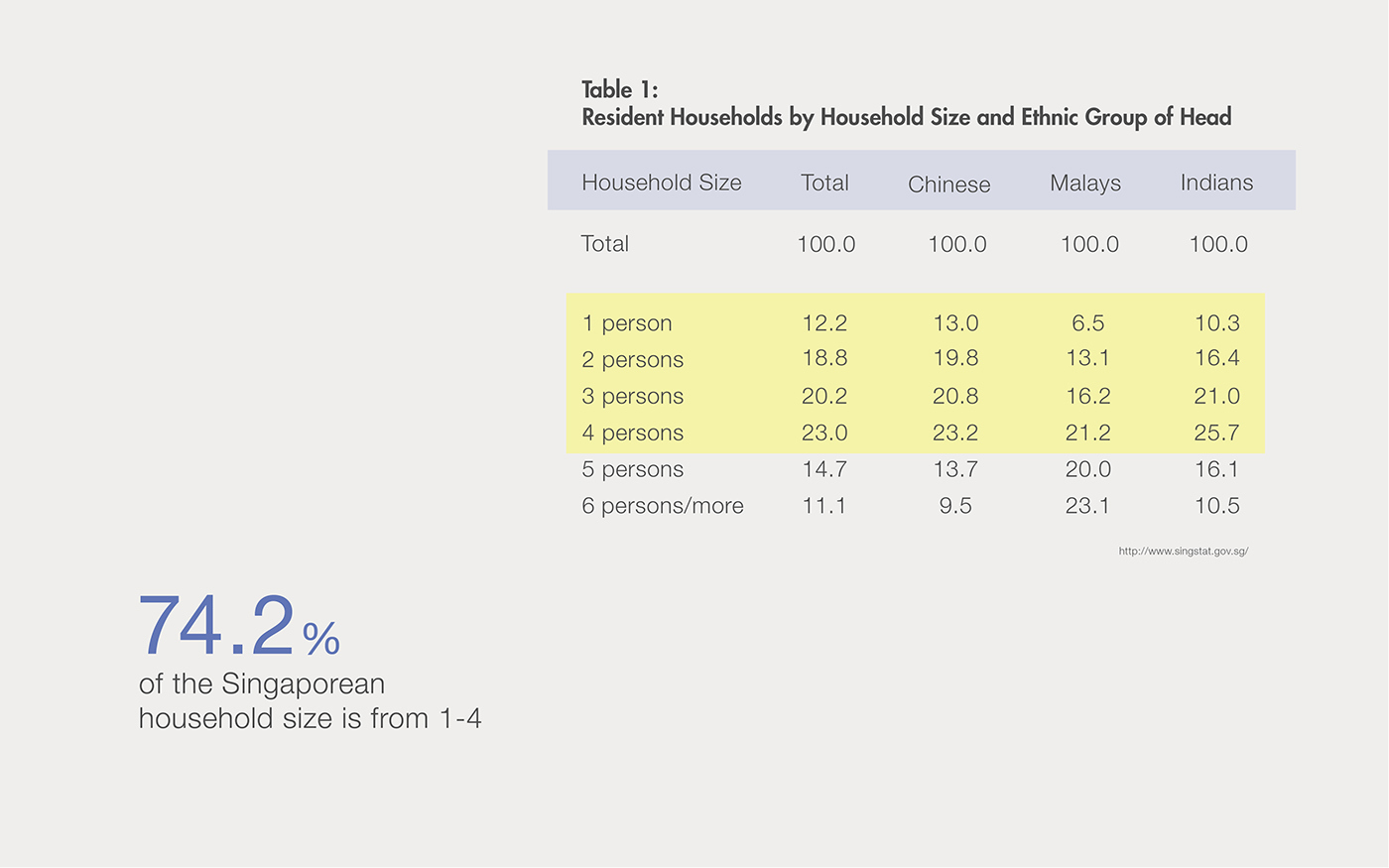Select the Malays value 23.1 in last row
This screenshot has width=1389, height=868.
pyautogui.click(x=1087, y=506)
